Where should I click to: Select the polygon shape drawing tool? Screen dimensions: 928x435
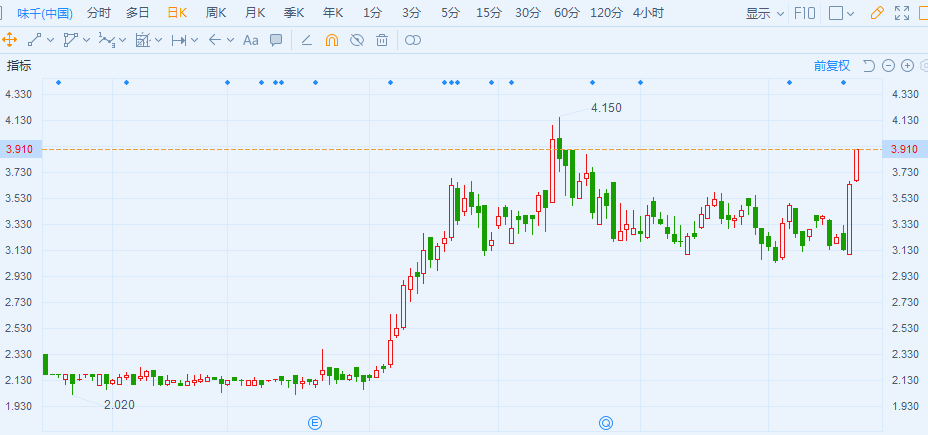[x=70, y=40]
